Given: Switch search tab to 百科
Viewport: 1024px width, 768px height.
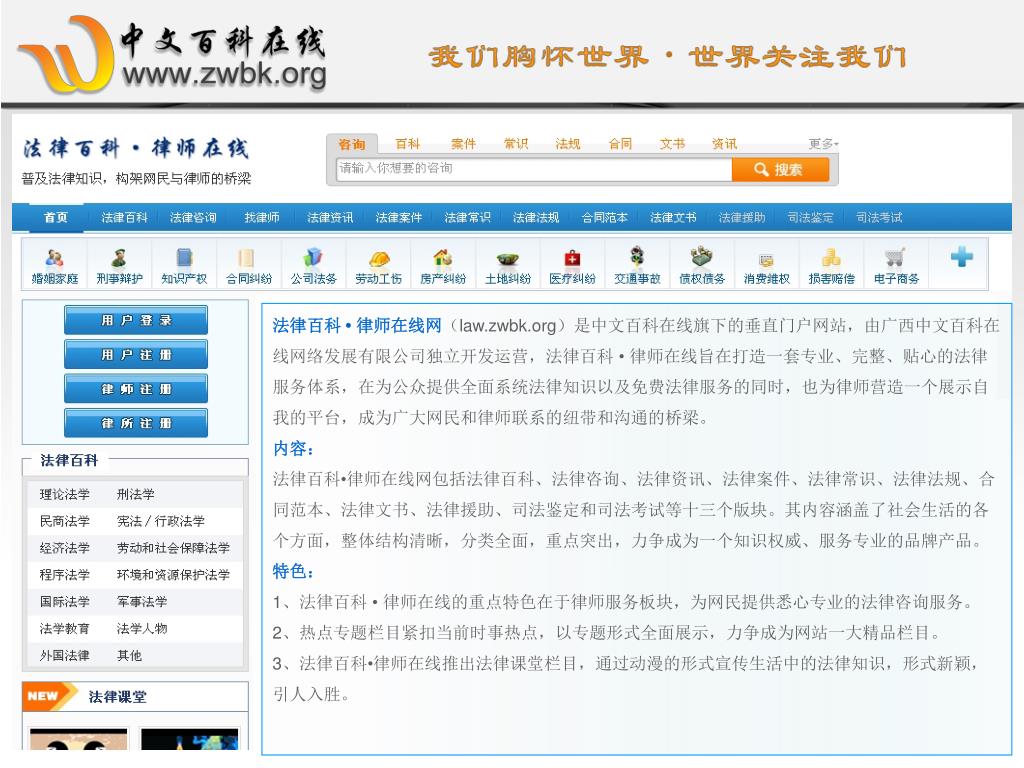Looking at the screenshot, I should coord(408,144).
